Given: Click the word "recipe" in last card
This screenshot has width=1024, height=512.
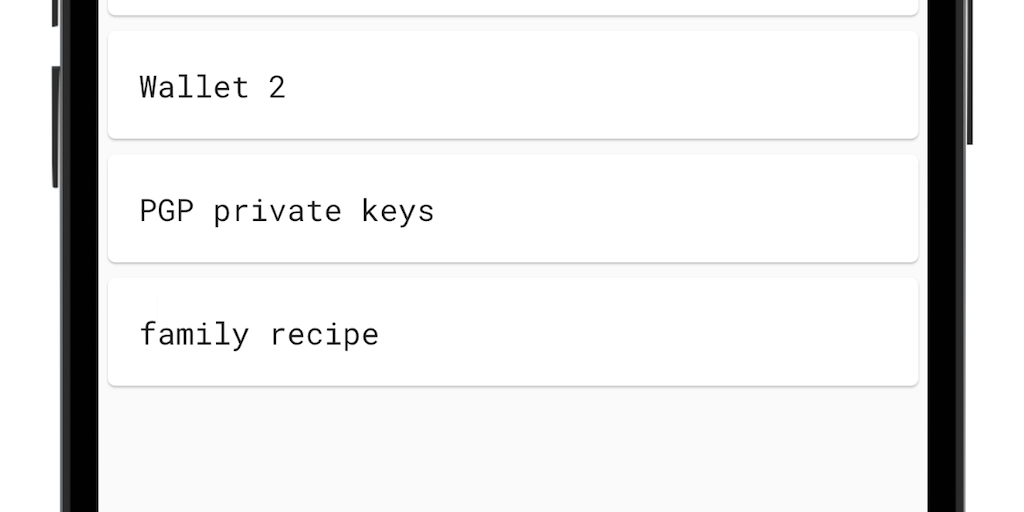Looking at the screenshot, I should pos(324,334).
